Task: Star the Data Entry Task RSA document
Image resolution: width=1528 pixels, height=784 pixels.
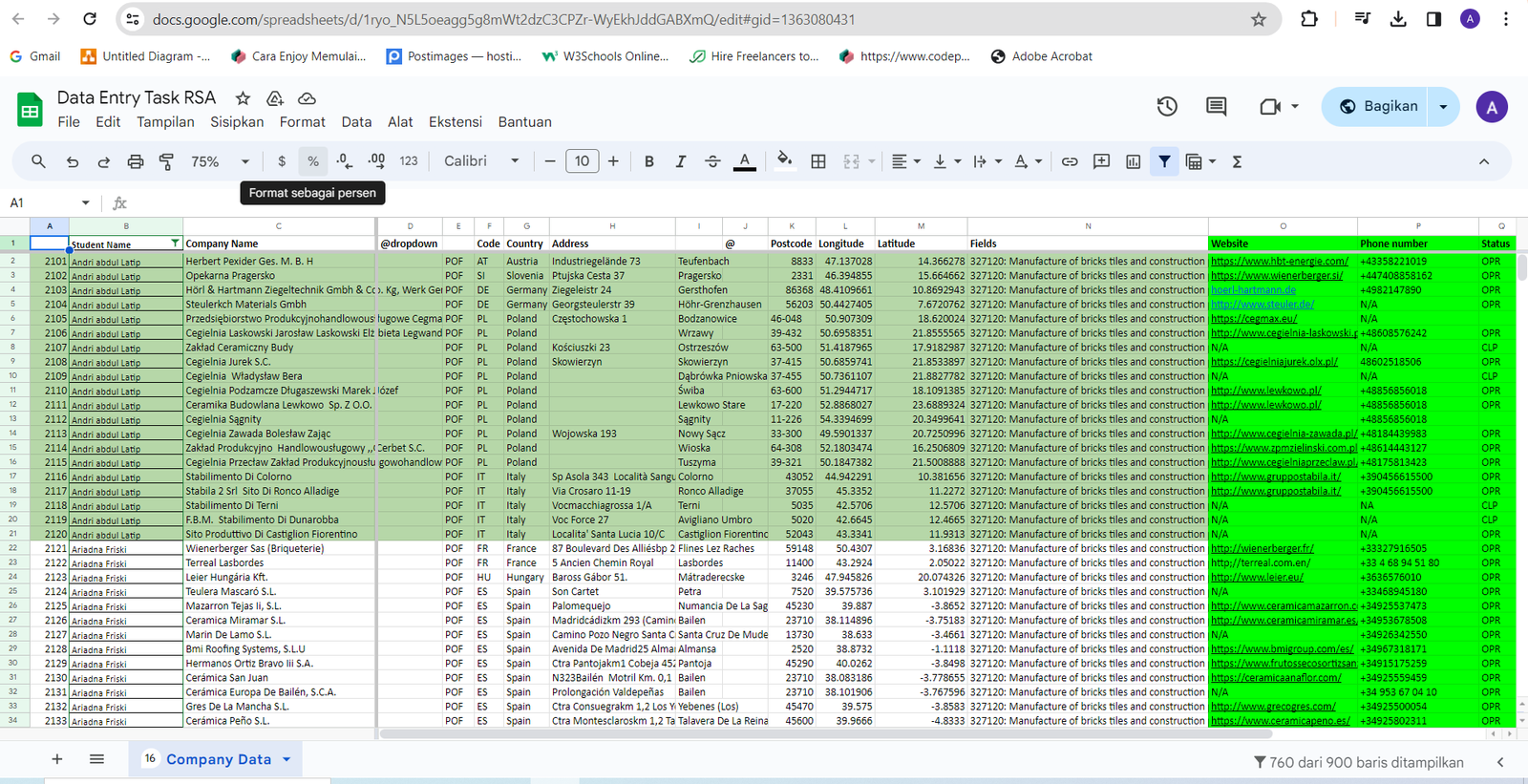Action: coord(243,98)
